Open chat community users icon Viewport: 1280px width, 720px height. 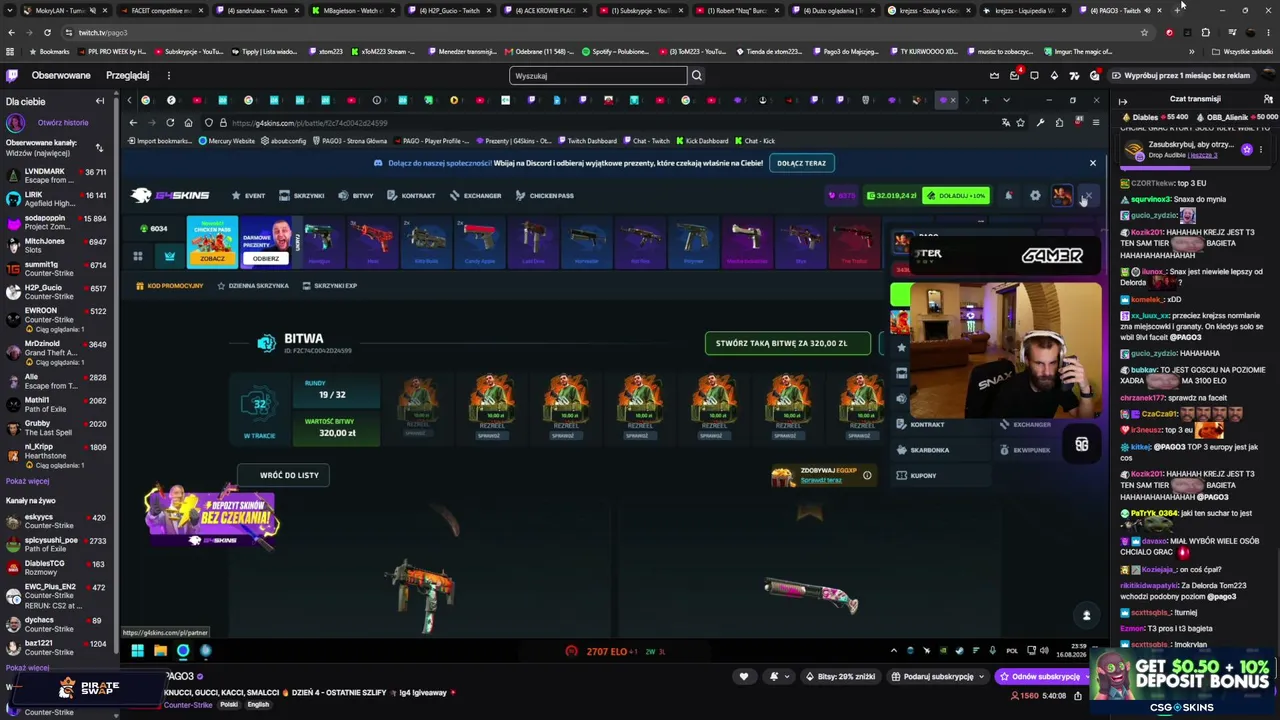(1268, 100)
